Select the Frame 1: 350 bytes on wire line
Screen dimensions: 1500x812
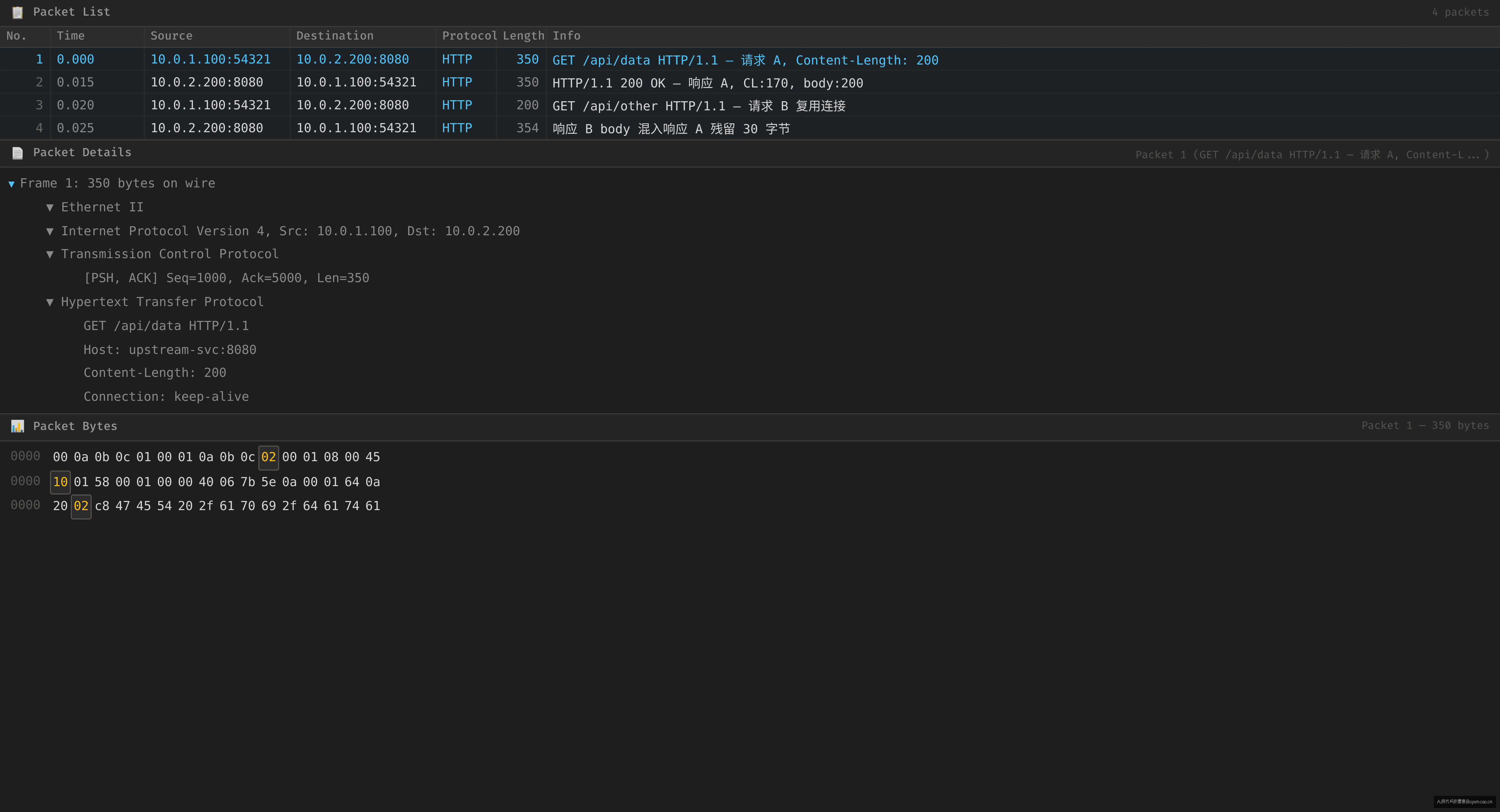click(x=118, y=183)
